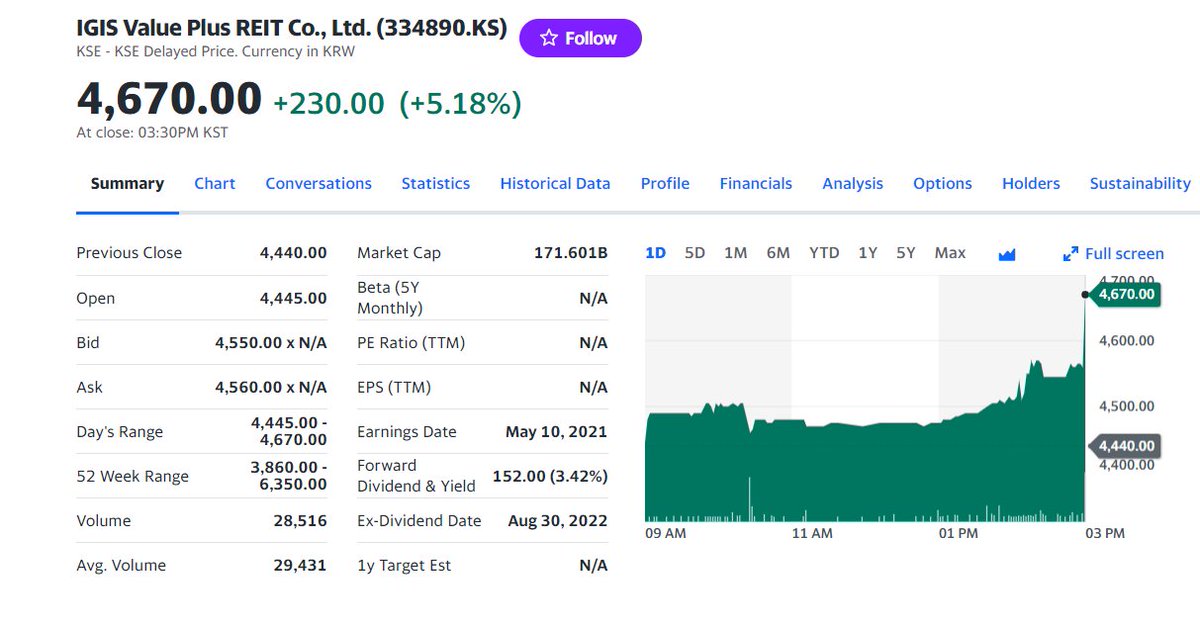Click the Market Cap value 171.601B
The image size is (1200, 629).
[571, 253]
